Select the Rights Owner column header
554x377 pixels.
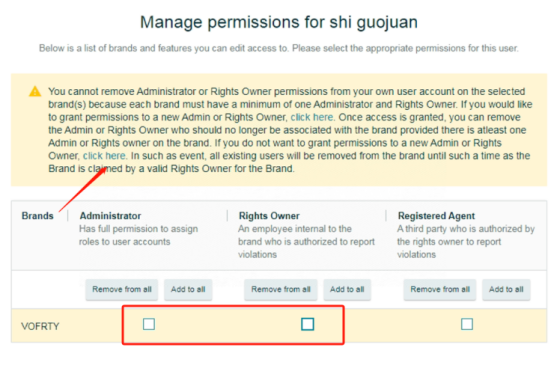(x=269, y=216)
